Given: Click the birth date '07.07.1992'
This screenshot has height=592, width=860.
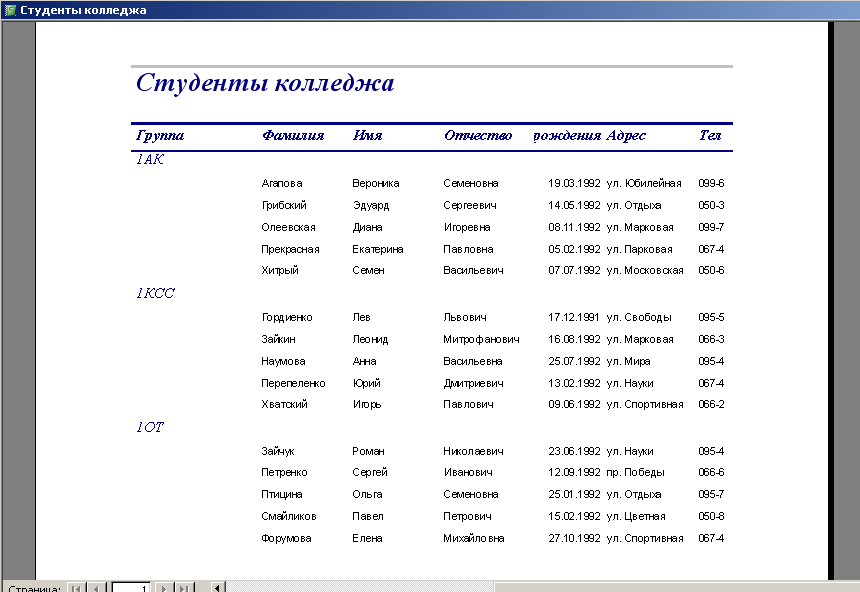Looking at the screenshot, I should (x=574, y=270).
